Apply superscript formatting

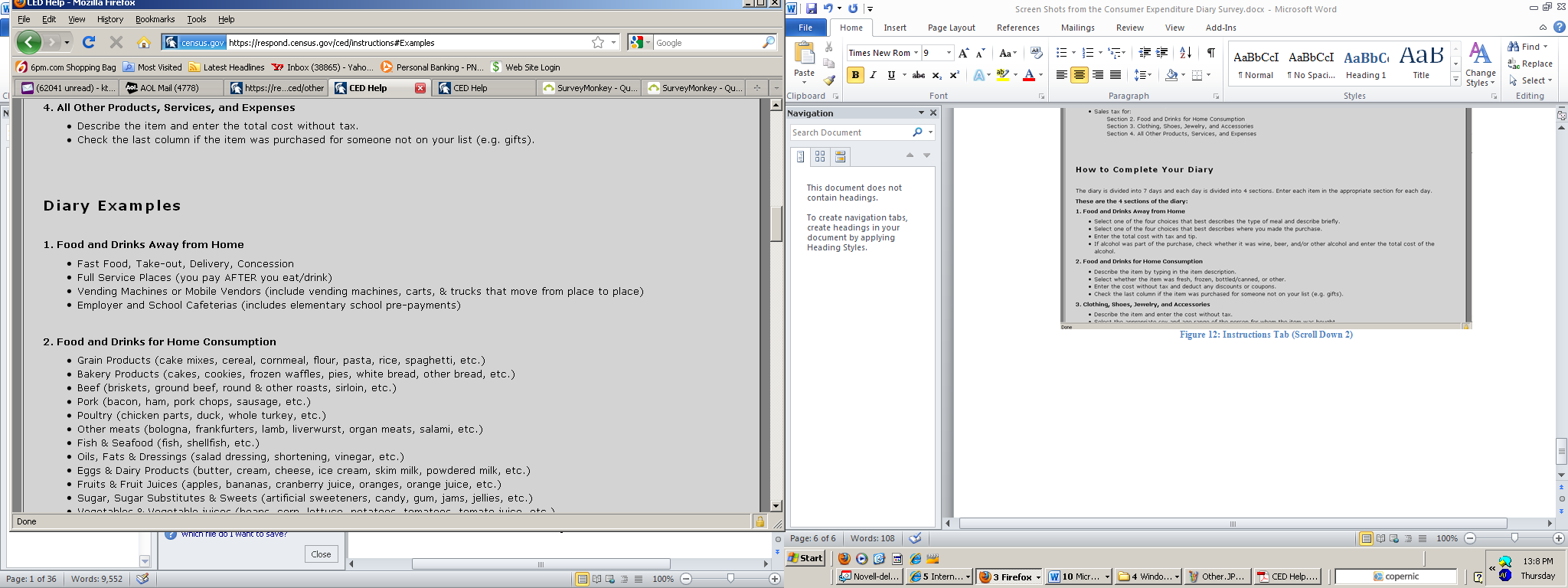[x=954, y=75]
